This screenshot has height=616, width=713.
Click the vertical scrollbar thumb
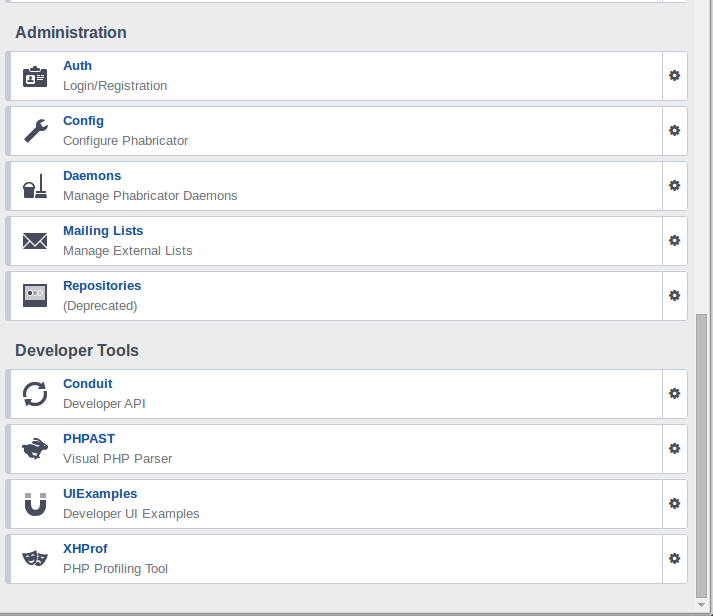(702, 455)
